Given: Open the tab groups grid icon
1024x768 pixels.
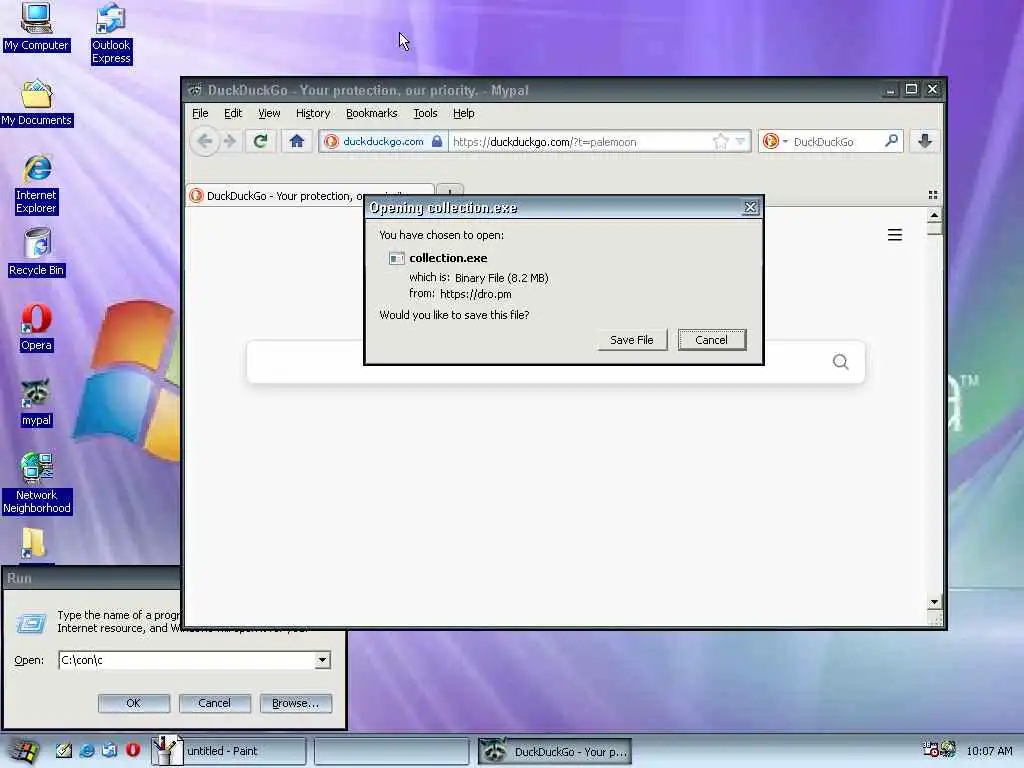Looking at the screenshot, I should pos(933,195).
